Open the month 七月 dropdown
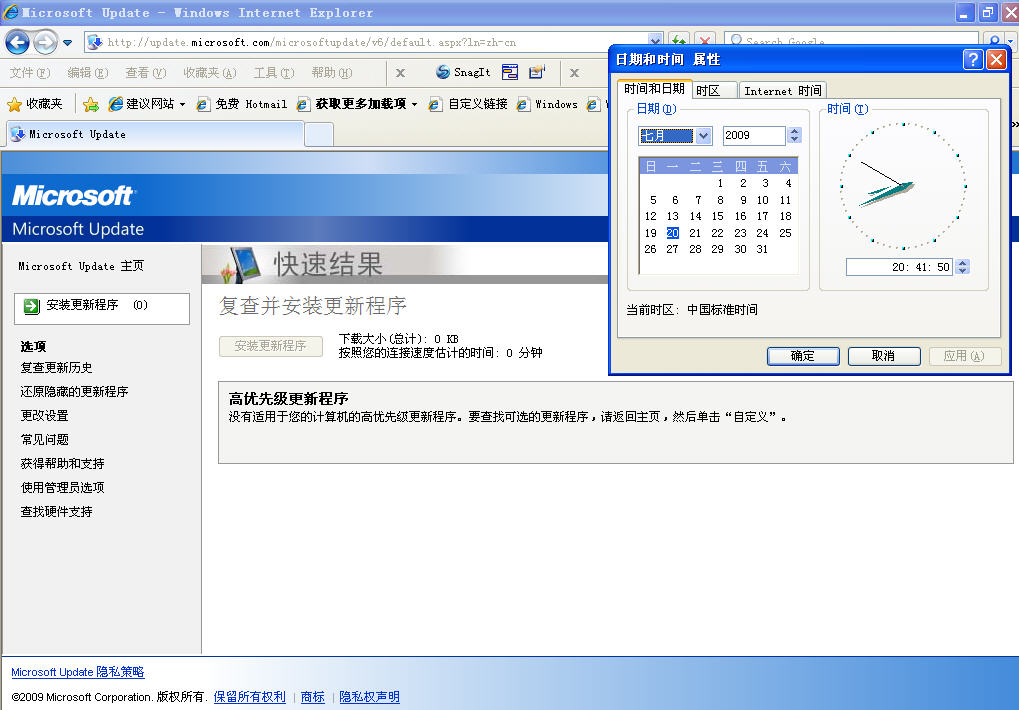 point(703,136)
